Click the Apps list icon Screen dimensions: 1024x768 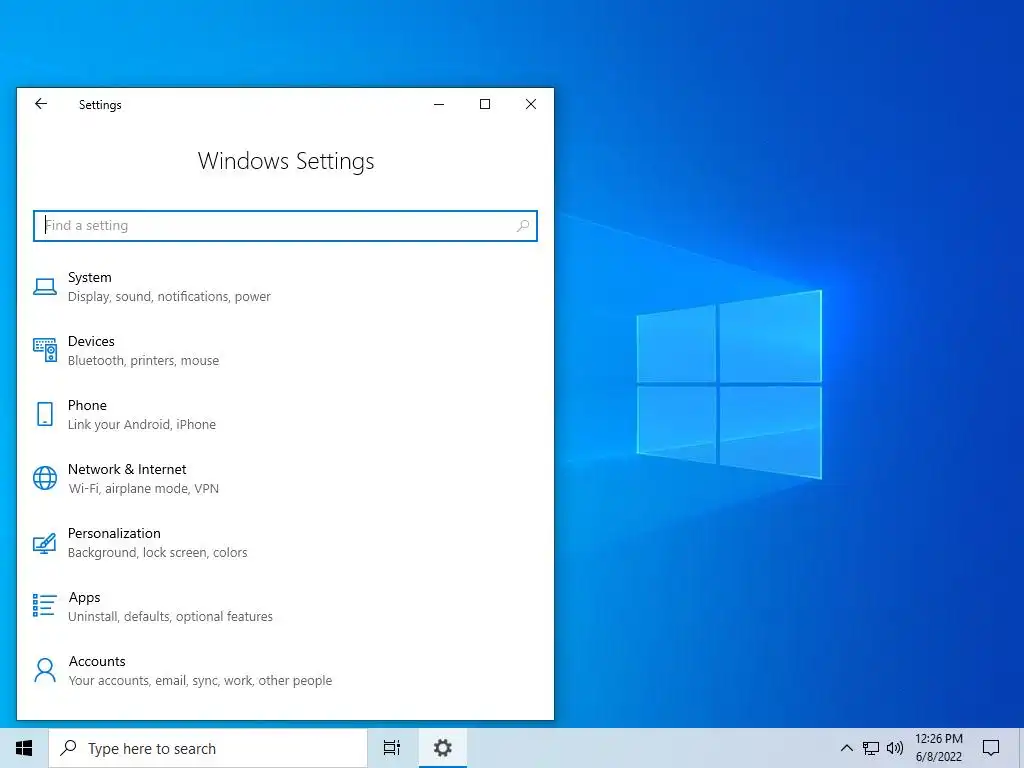click(44, 606)
